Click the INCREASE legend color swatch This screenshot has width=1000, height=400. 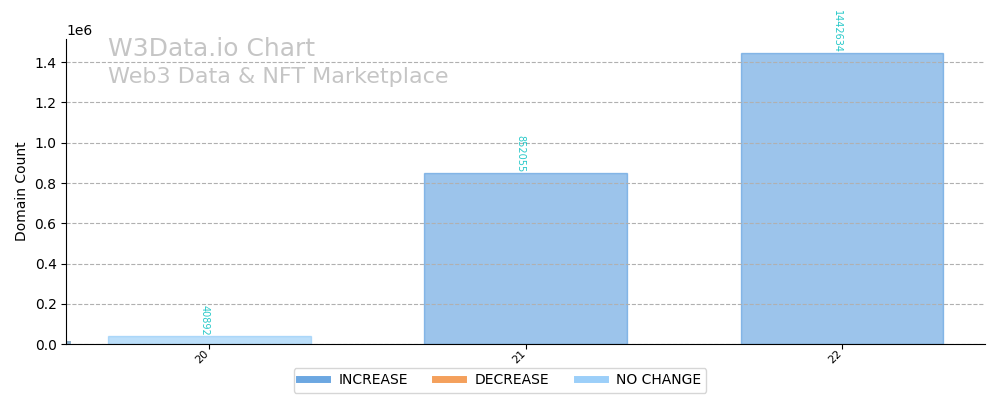click(x=314, y=380)
